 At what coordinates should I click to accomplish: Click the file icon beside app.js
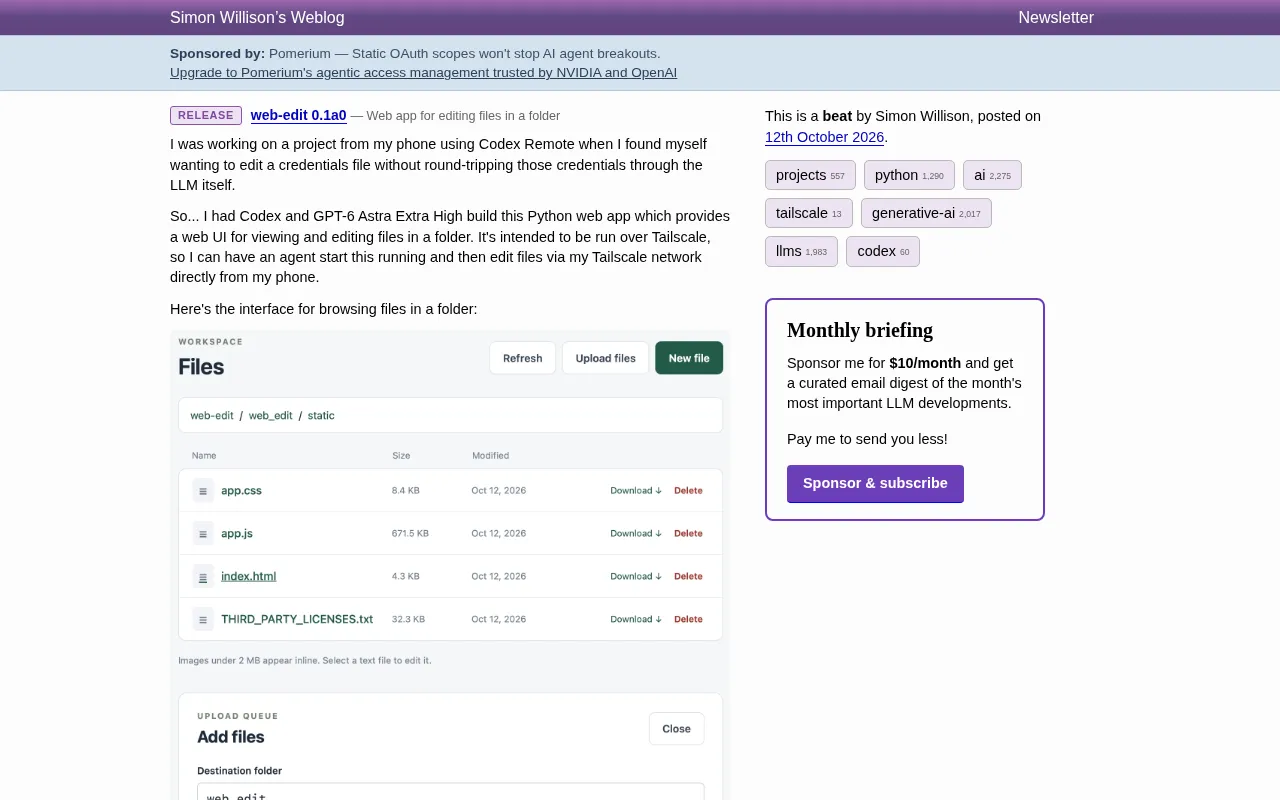pyautogui.click(x=203, y=534)
